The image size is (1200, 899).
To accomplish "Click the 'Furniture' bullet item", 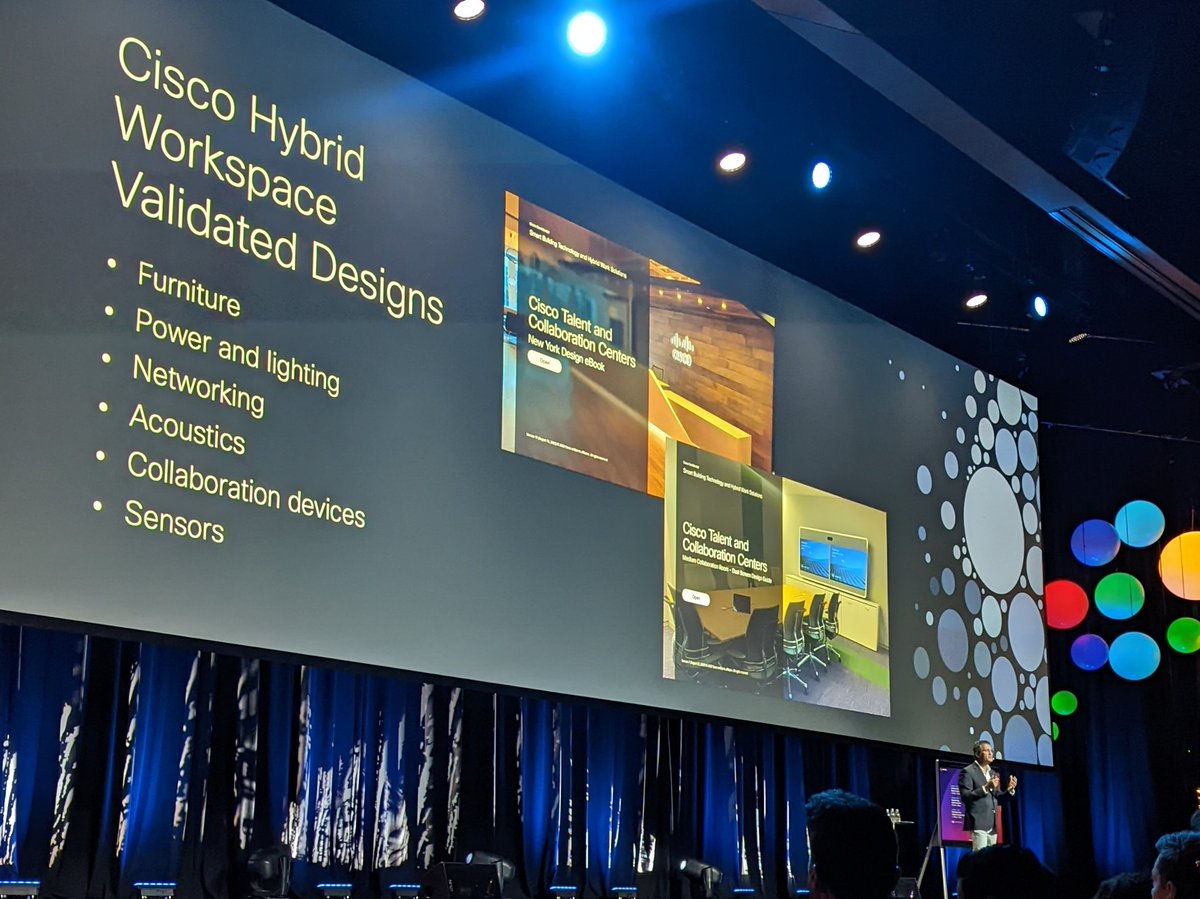I will 189,289.
